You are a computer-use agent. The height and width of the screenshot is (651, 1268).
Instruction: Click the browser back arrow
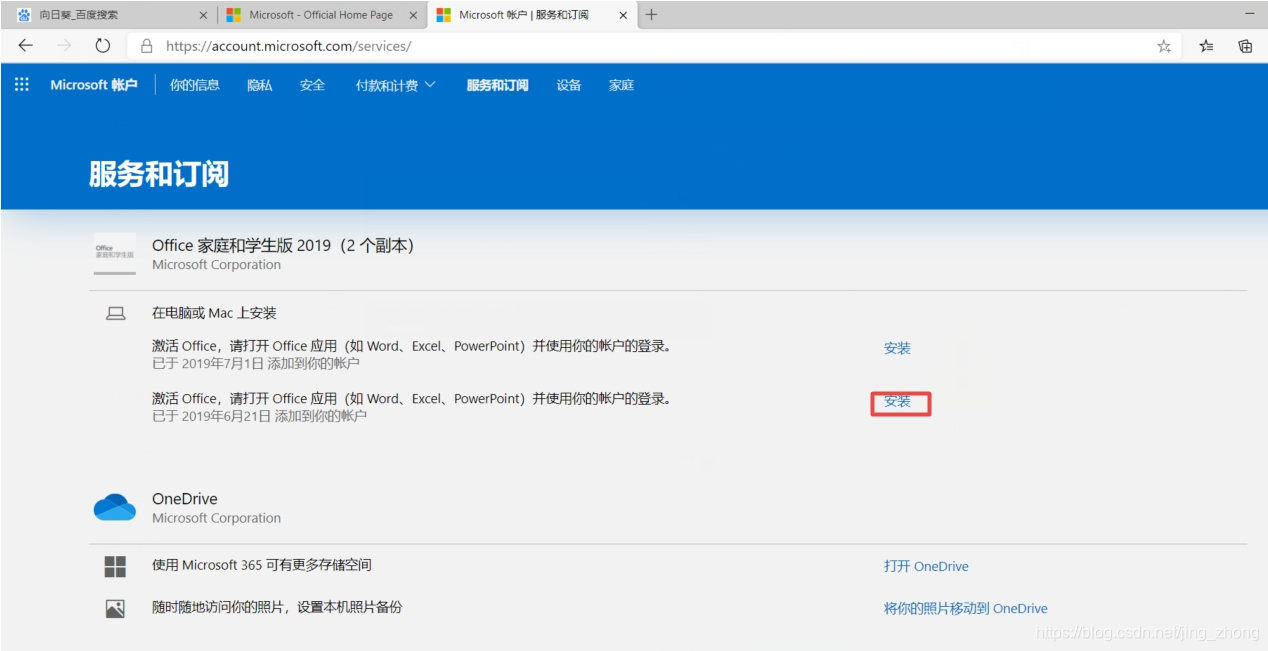tap(26, 46)
